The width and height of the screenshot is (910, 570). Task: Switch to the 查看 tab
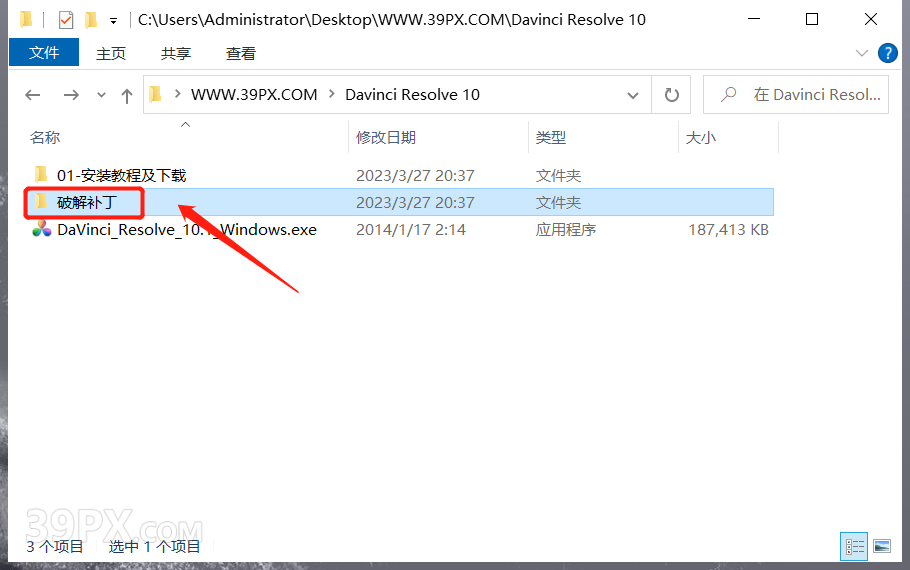240,53
